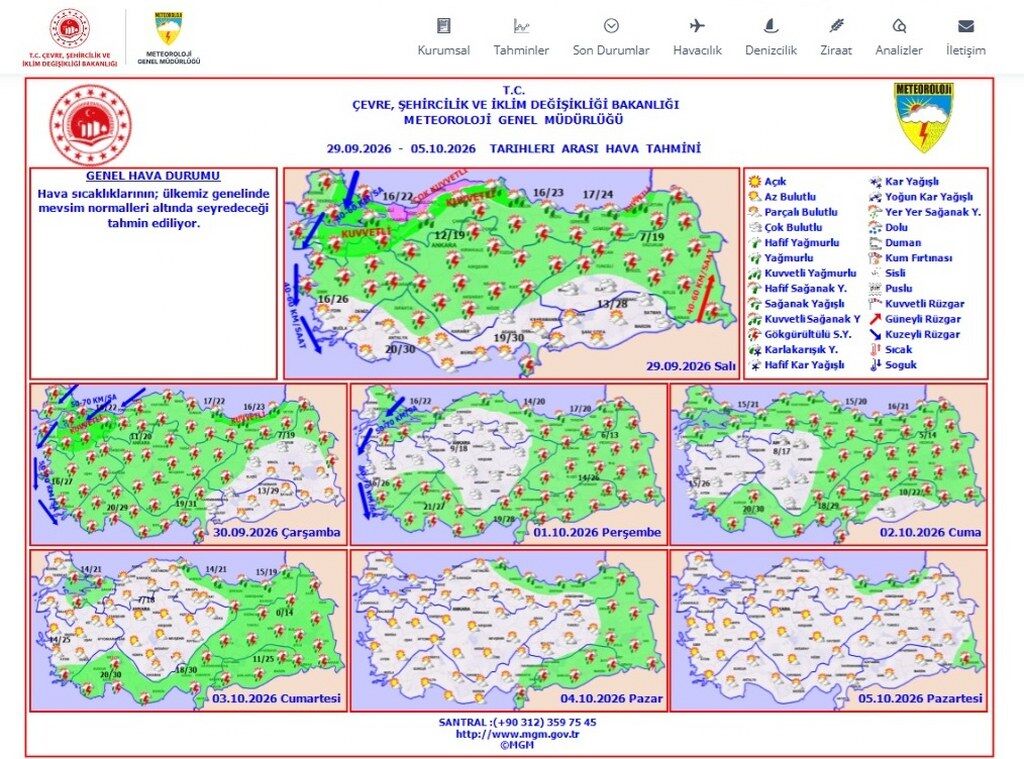Click the 13/28 temperature on Salı map
The image size is (1024, 759).
[612, 304]
